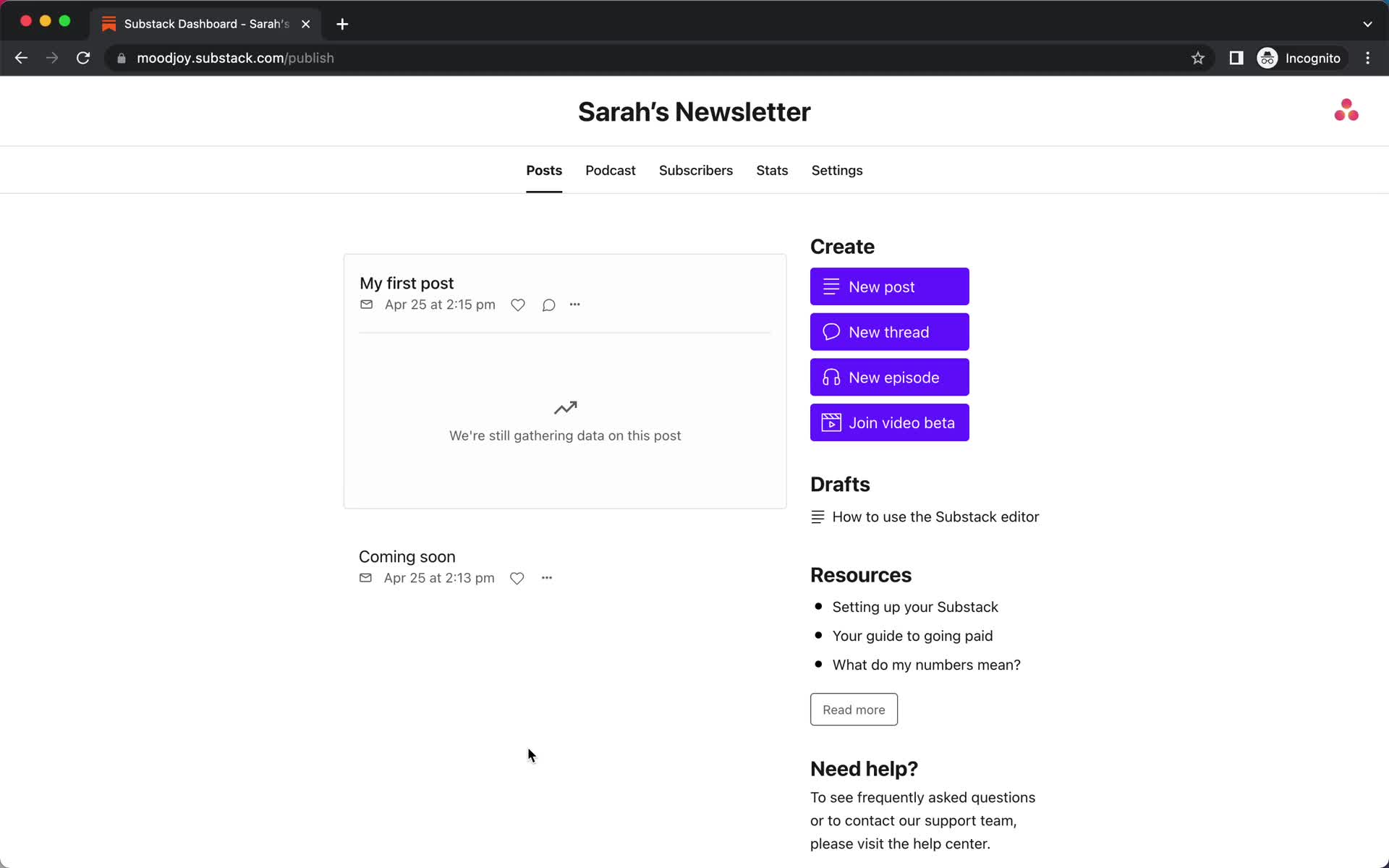Click the email icon beside Apr 25 2:13 pm

click(366, 577)
